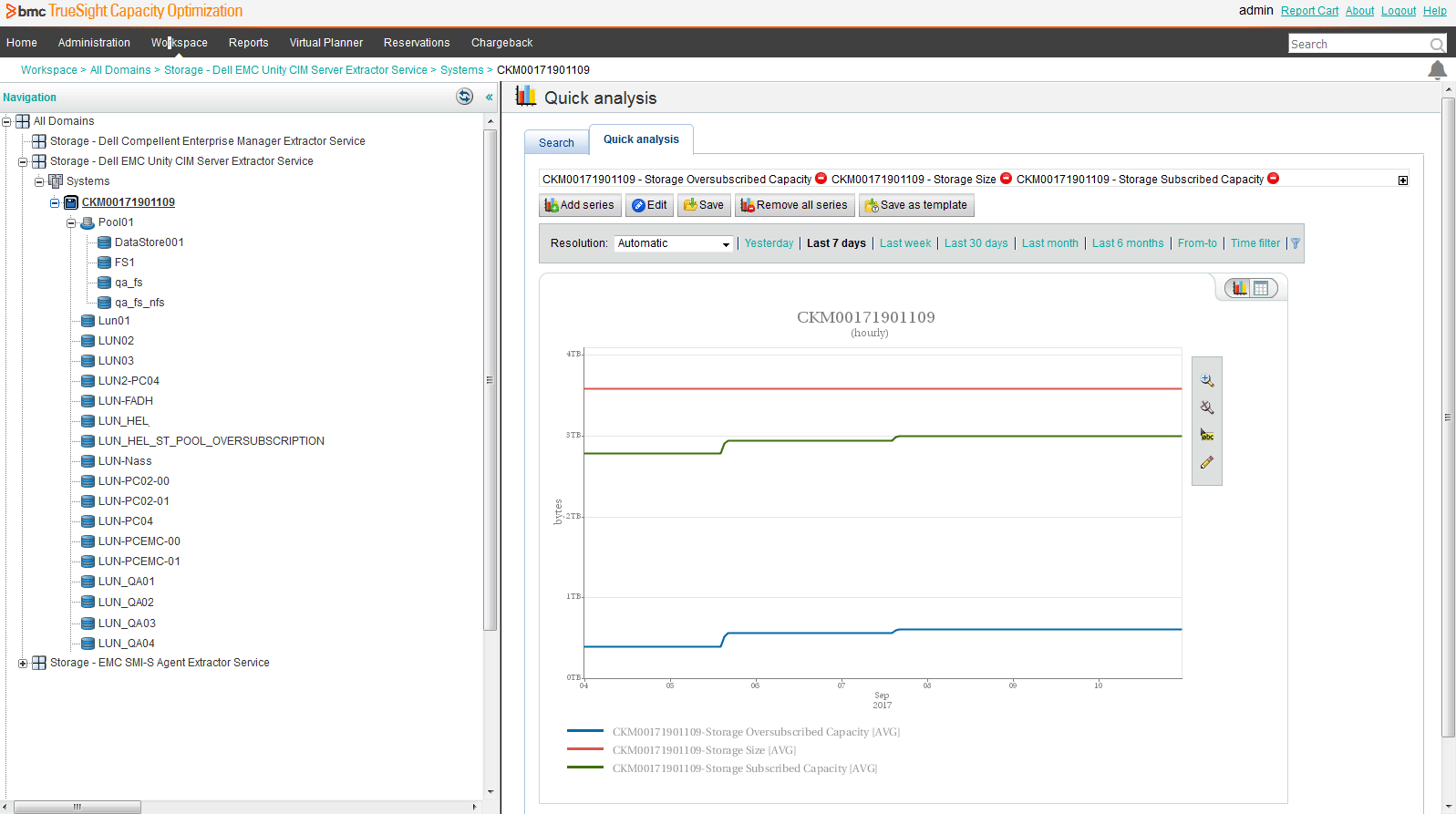Refresh the Navigation tree with the circular arrows icon

click(x=465, y=97)
